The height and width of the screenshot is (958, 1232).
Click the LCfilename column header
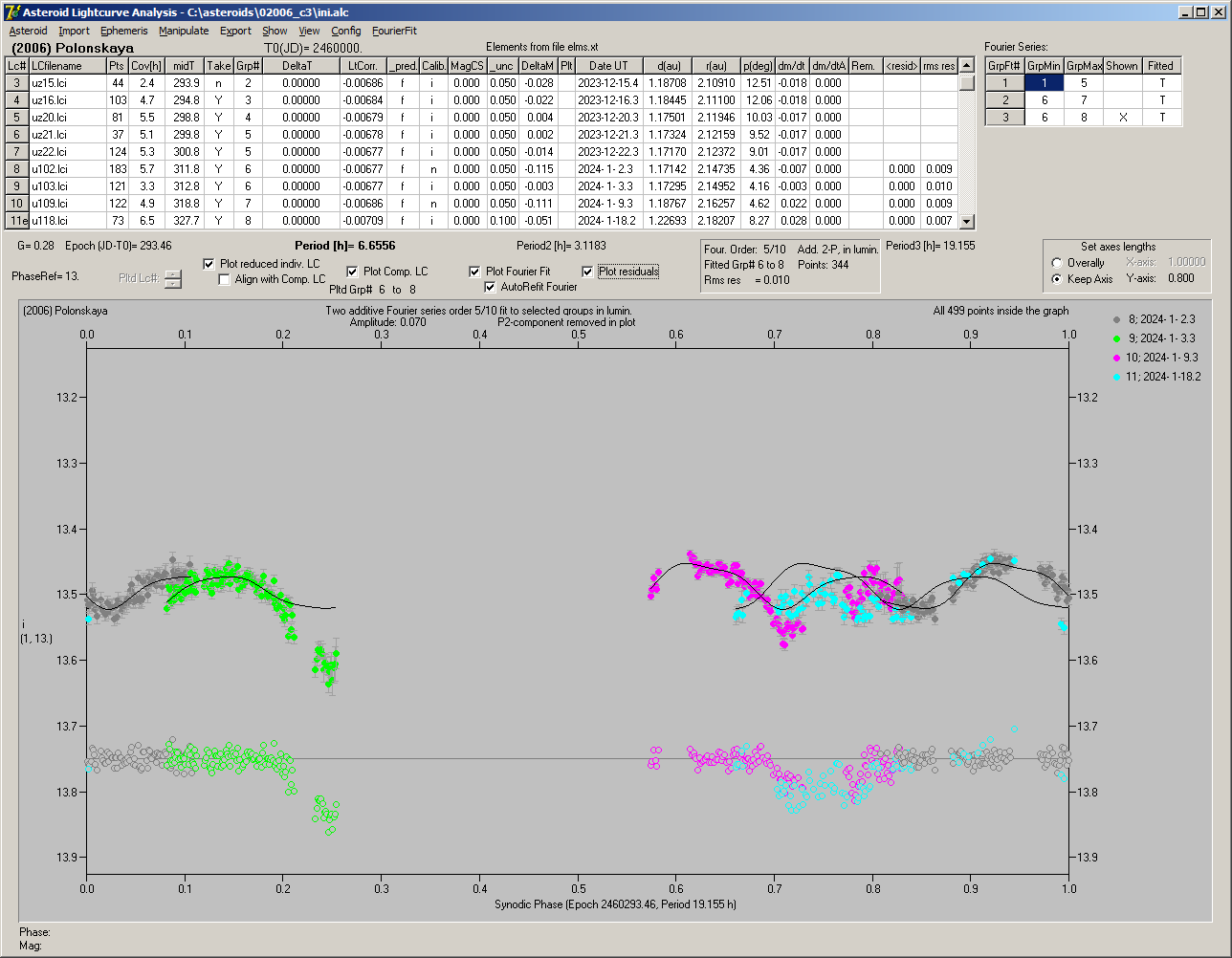click(66, 66)
